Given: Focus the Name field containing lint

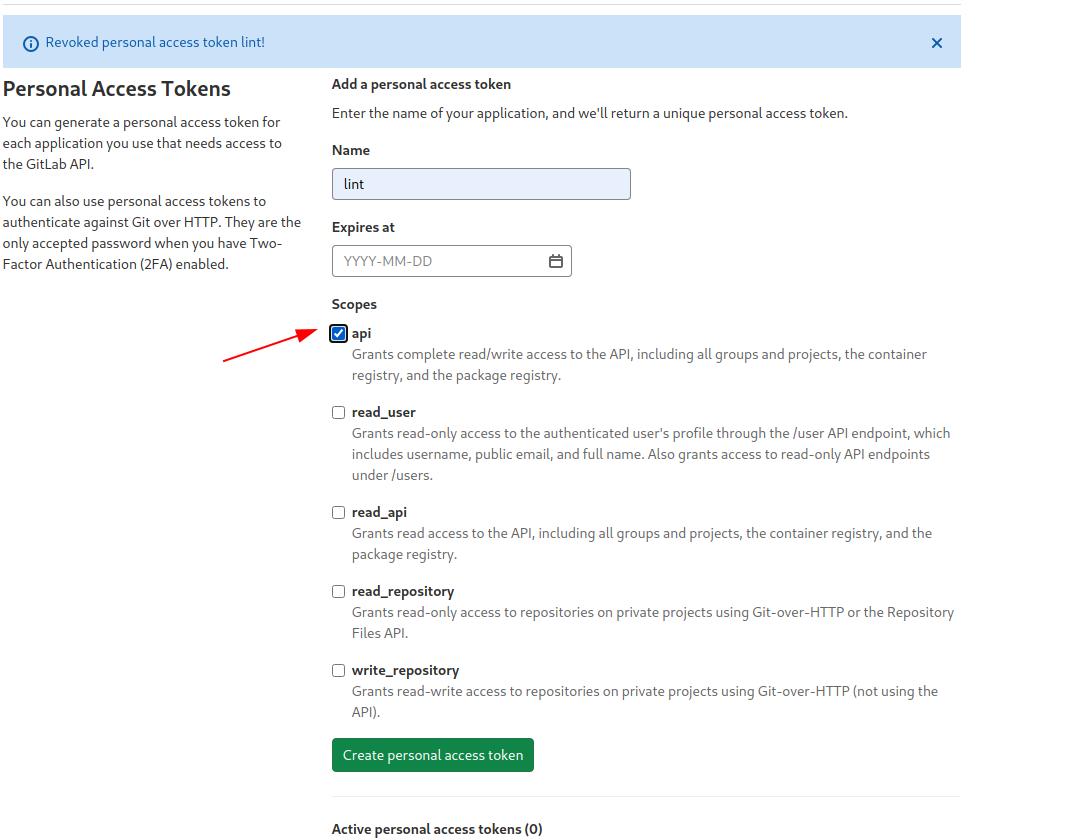Looking at the screenshot, I should (x=481, y=184).
